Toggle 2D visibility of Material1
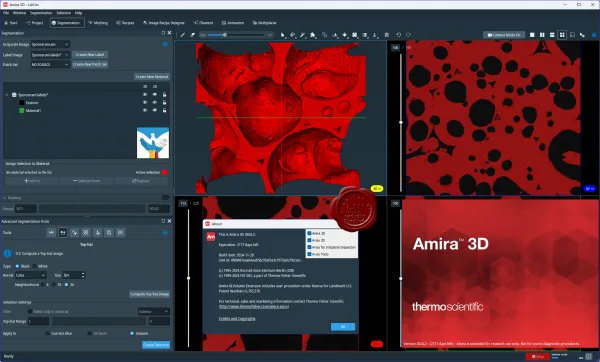Image resolution: width=600 pixels, height=362 pixels. click(155, 110)
